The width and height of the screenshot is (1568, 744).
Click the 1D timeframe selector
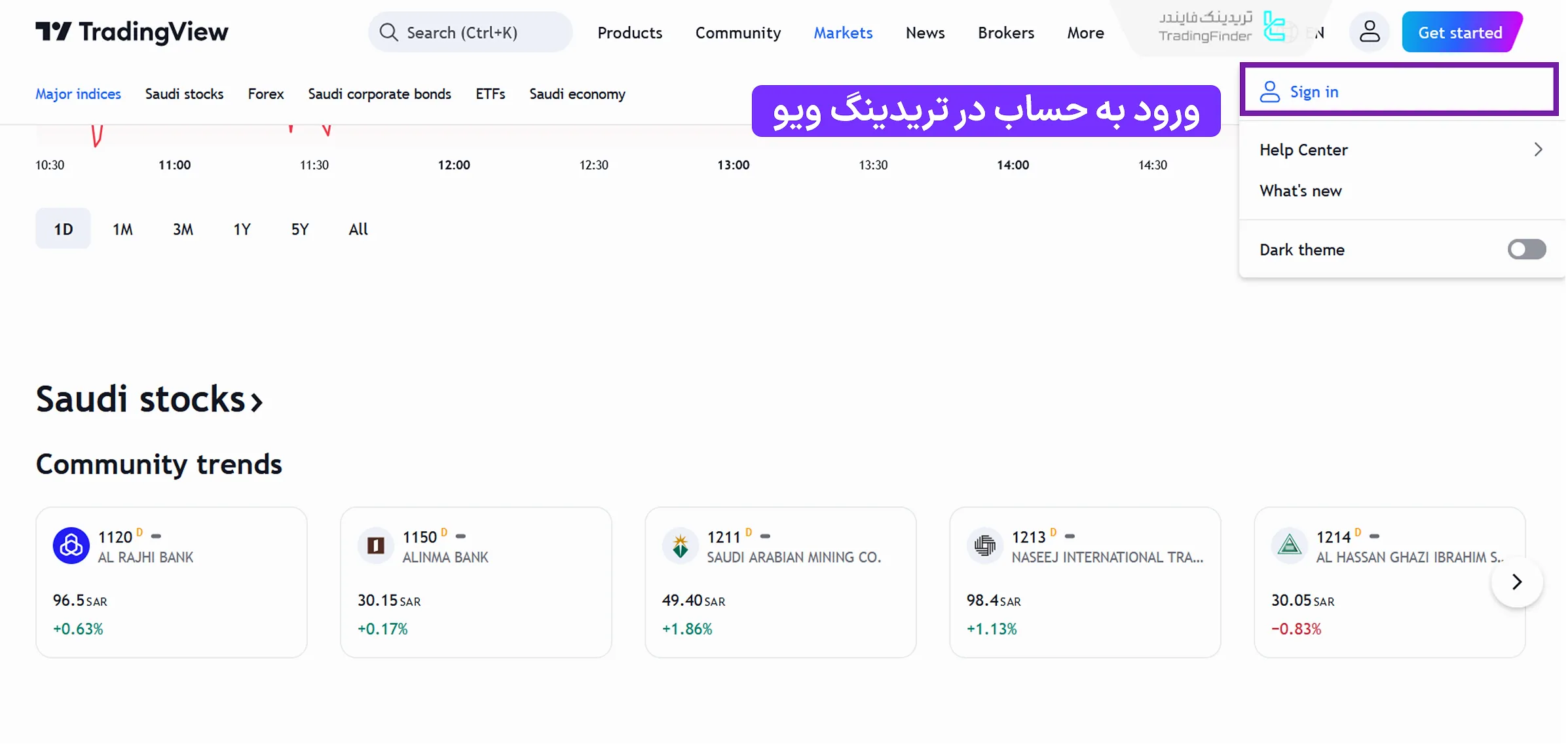coord(63,228)
